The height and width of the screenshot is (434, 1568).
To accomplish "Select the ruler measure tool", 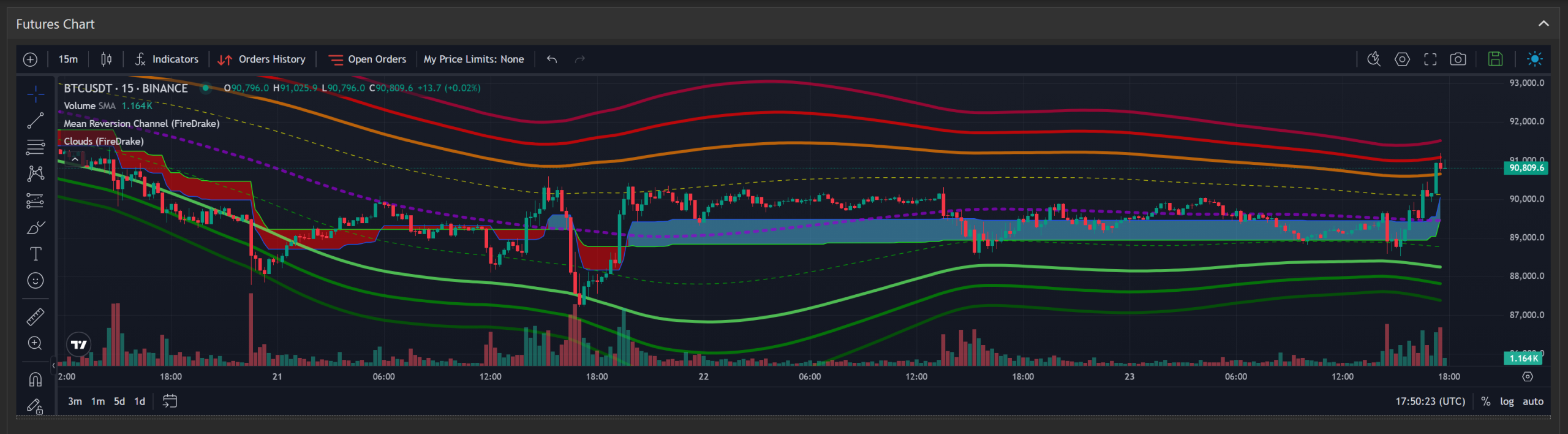I will (36, 316).
